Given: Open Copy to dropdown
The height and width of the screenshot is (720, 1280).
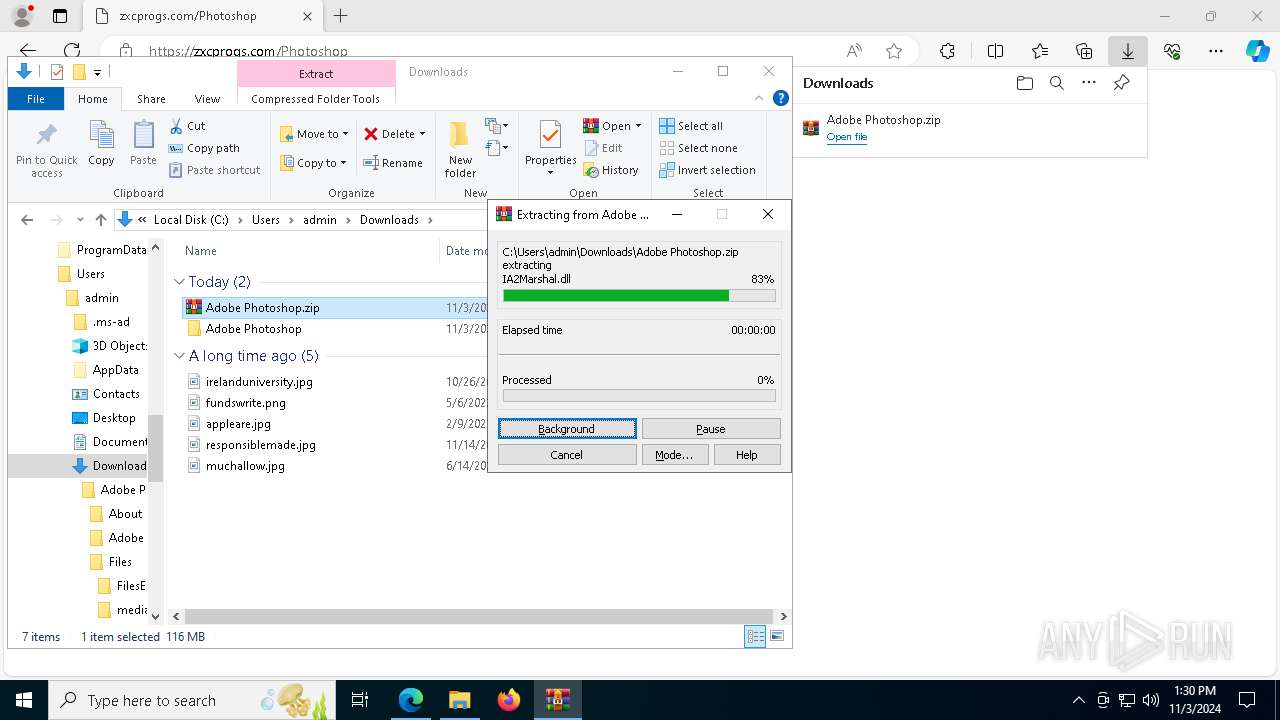Looking at the screenshot, I should click(x=313, y=163).
